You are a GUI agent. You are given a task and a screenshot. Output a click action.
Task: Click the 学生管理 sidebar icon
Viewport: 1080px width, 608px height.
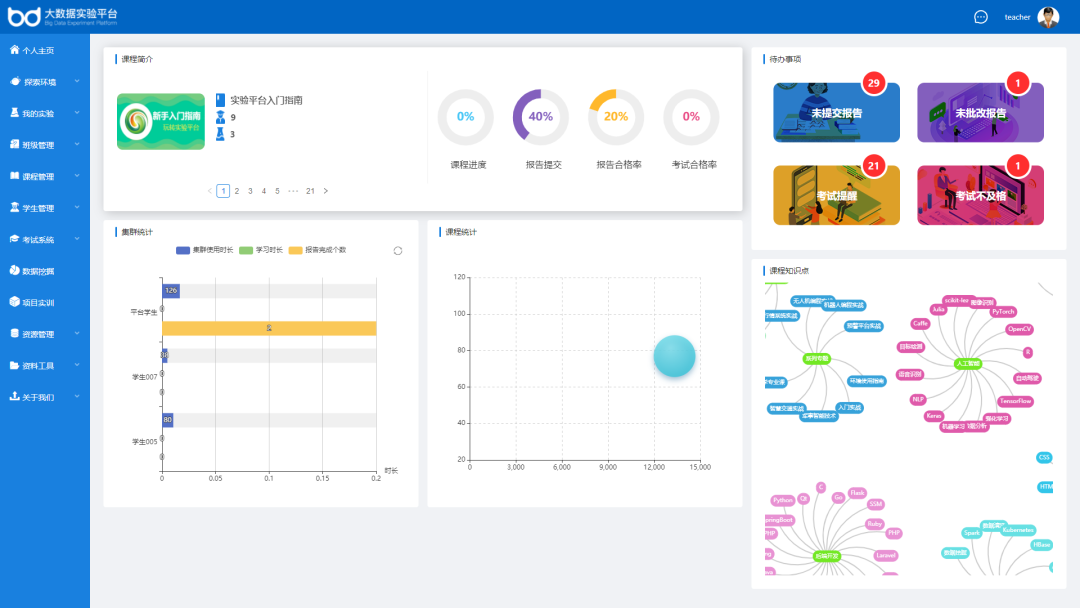pos(14,207)
